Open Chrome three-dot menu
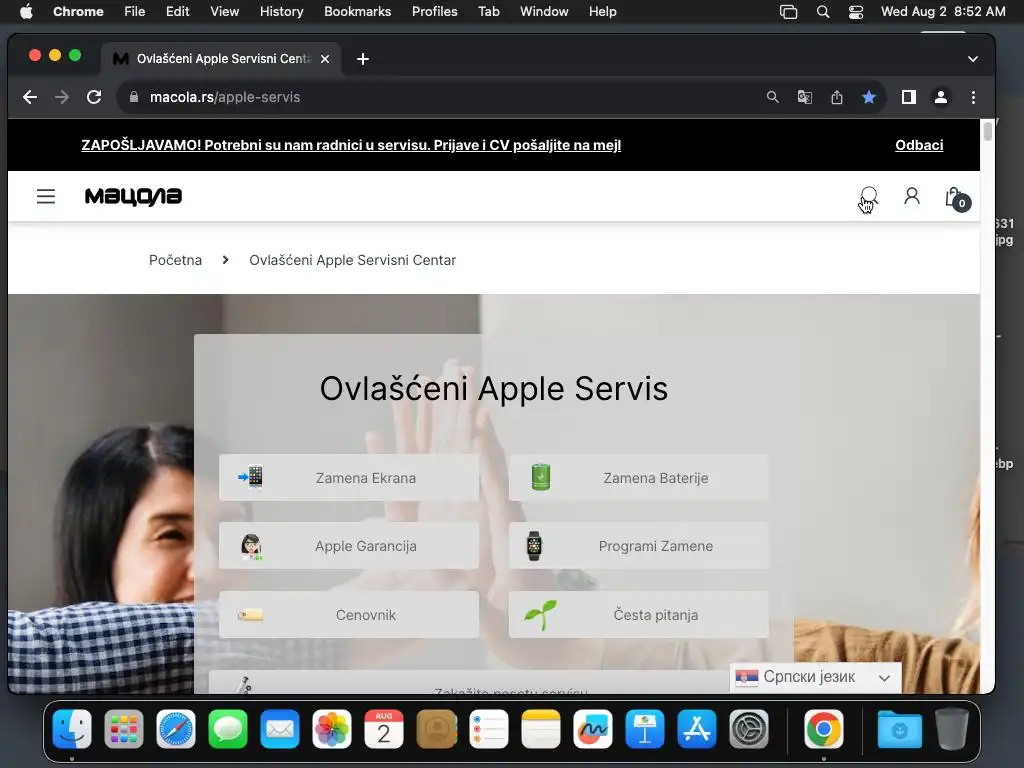This screenshot has height=768, width=1024. 973,97
